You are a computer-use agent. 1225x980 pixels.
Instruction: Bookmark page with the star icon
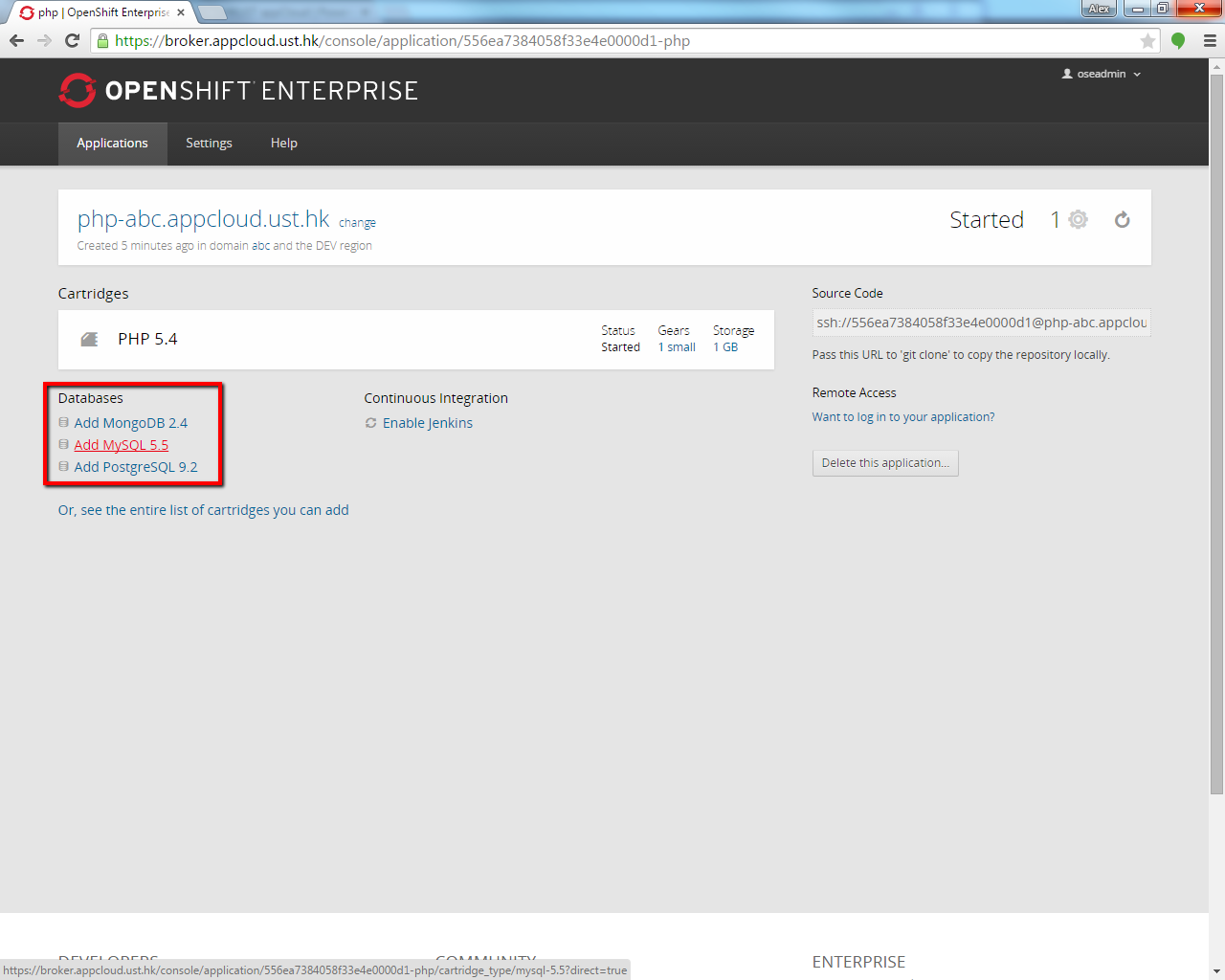coord(1147,41)
